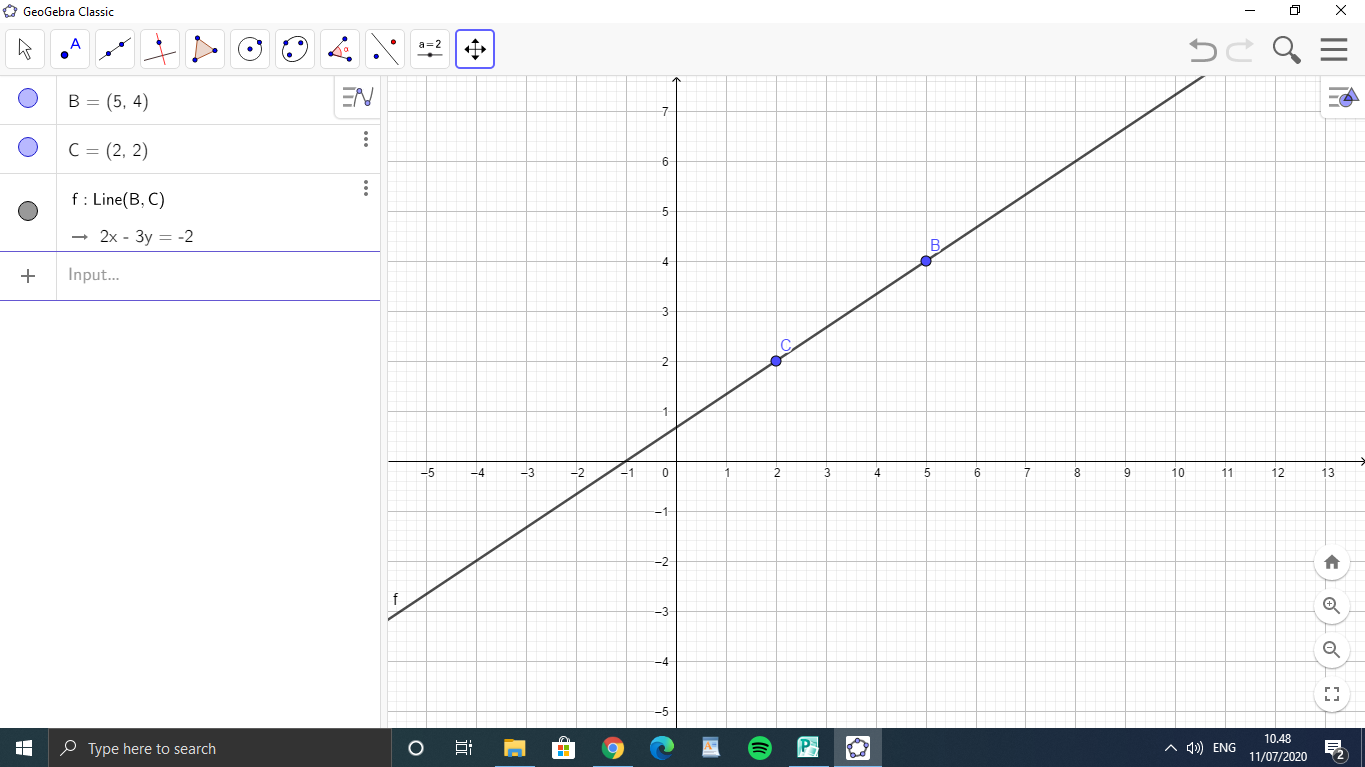
Task: Open Task View on the taskbar
Action: pos(464,748)
